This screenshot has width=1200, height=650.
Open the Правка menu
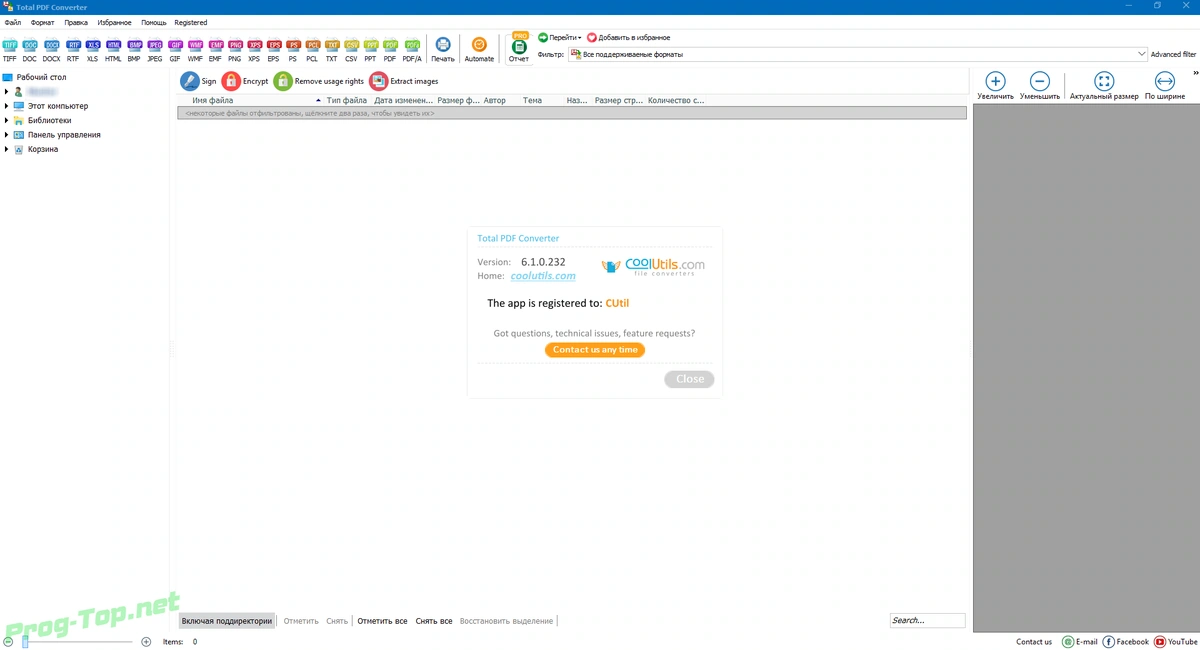pyautogui.click(x=76, y=22)
